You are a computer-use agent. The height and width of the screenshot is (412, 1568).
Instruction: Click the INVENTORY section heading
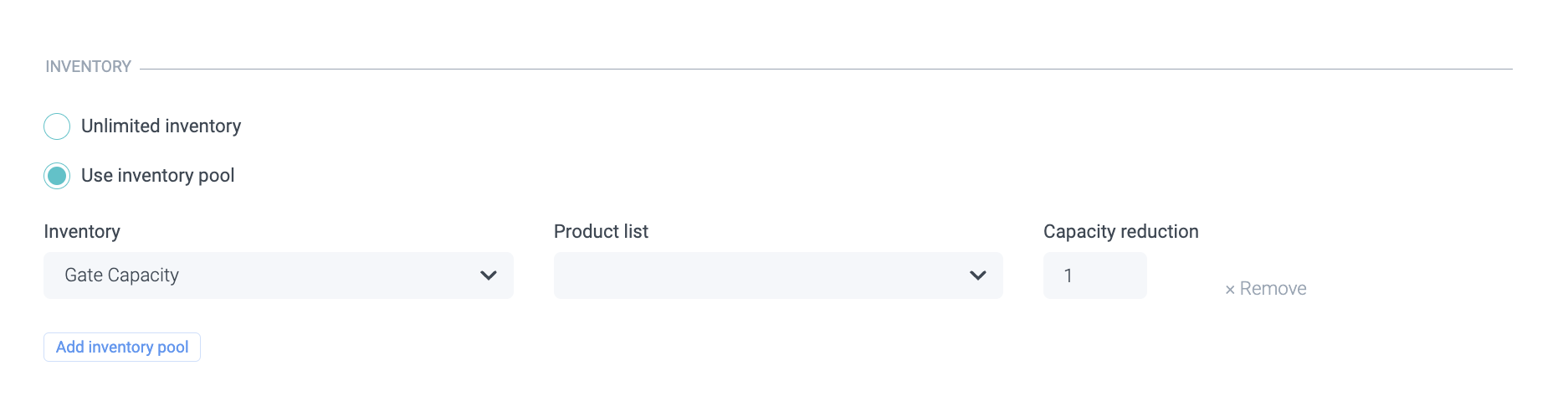click(88, 67)
